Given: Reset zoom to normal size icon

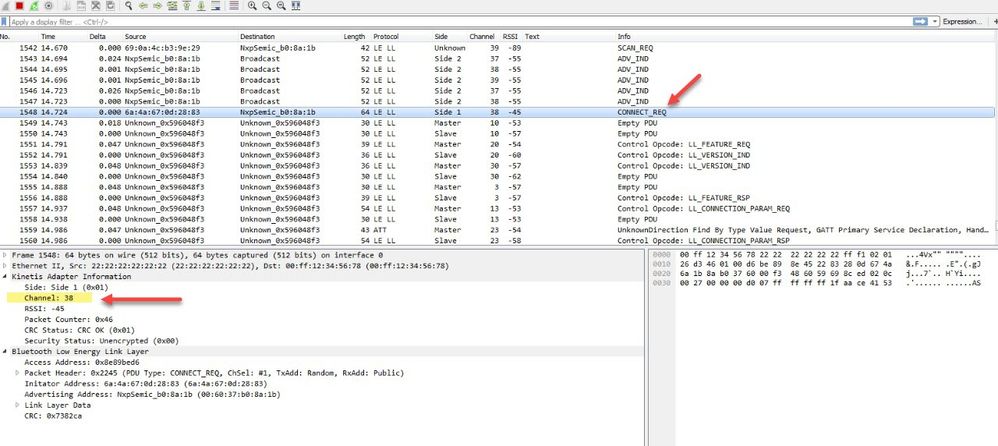Looking at the screenshot, I should (281, 6).
